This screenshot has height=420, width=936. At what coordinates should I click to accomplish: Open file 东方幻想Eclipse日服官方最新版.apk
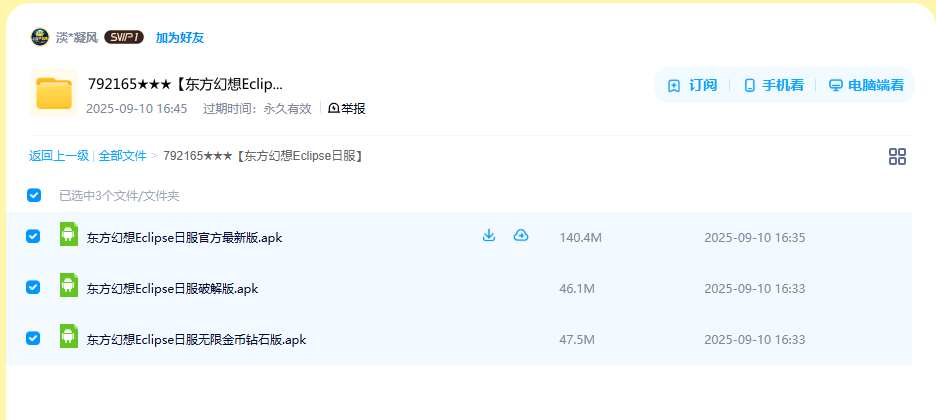coord(184,238)
